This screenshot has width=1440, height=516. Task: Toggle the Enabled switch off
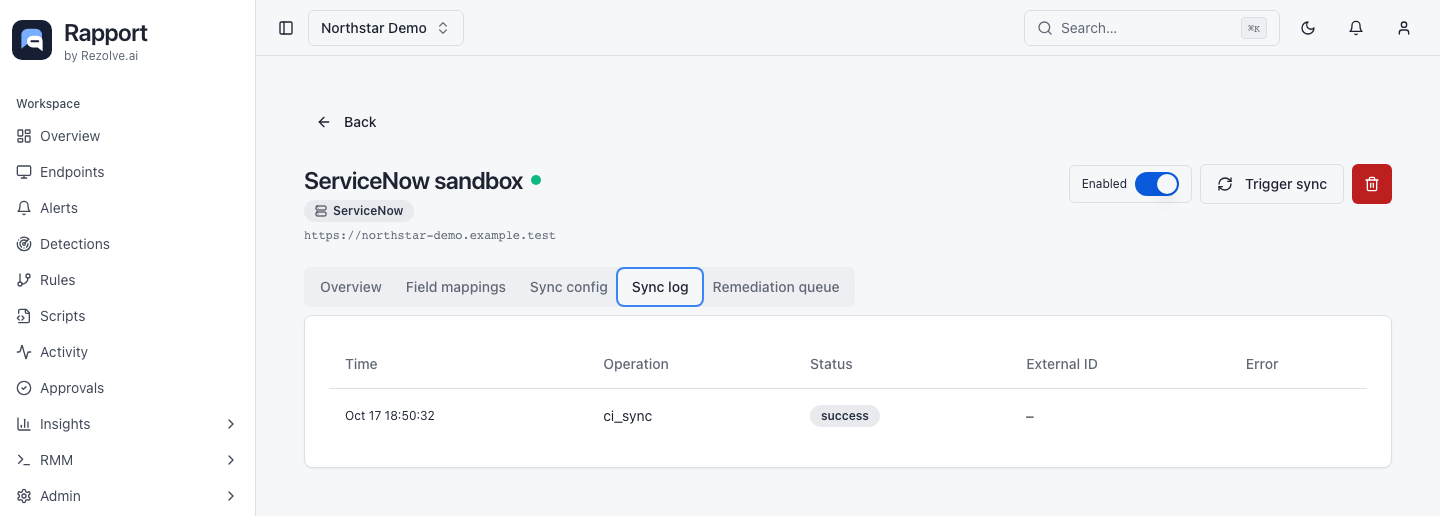click(x=1157, y=184)
